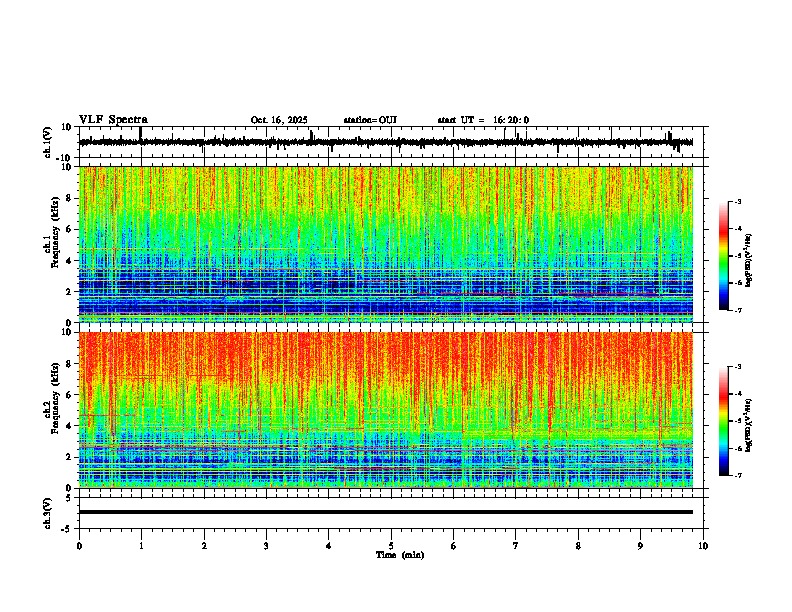
Task: Click the ch.1 spectrogram panel
Action: coord(386,244)
